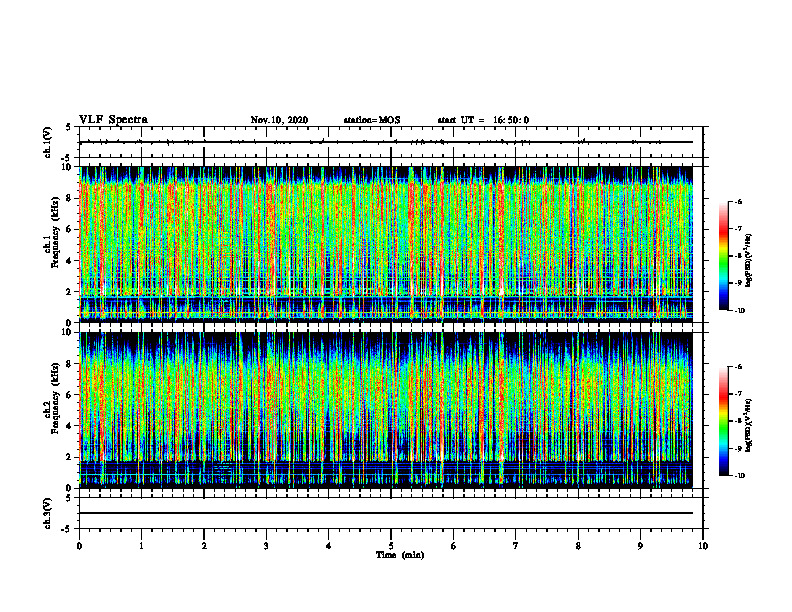
Task: Click the ch.1 color bar log(PSD) label
Action: point(749,261)
